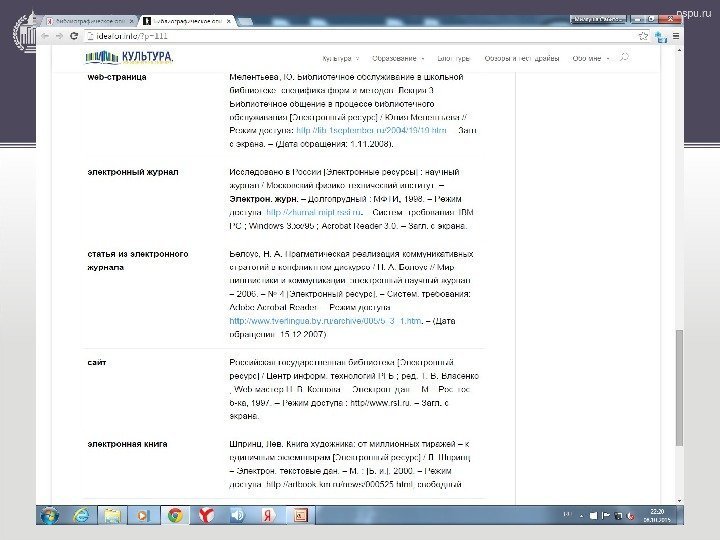
Task: Click the site search magnifier icon
Action: [624, 57]
